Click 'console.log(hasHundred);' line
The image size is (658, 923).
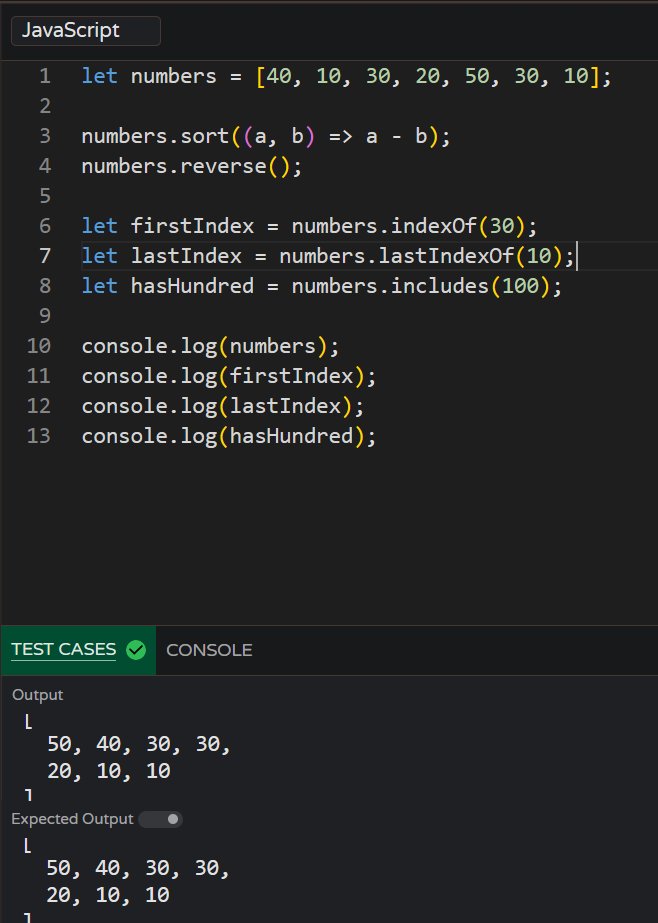pos(228,436)
